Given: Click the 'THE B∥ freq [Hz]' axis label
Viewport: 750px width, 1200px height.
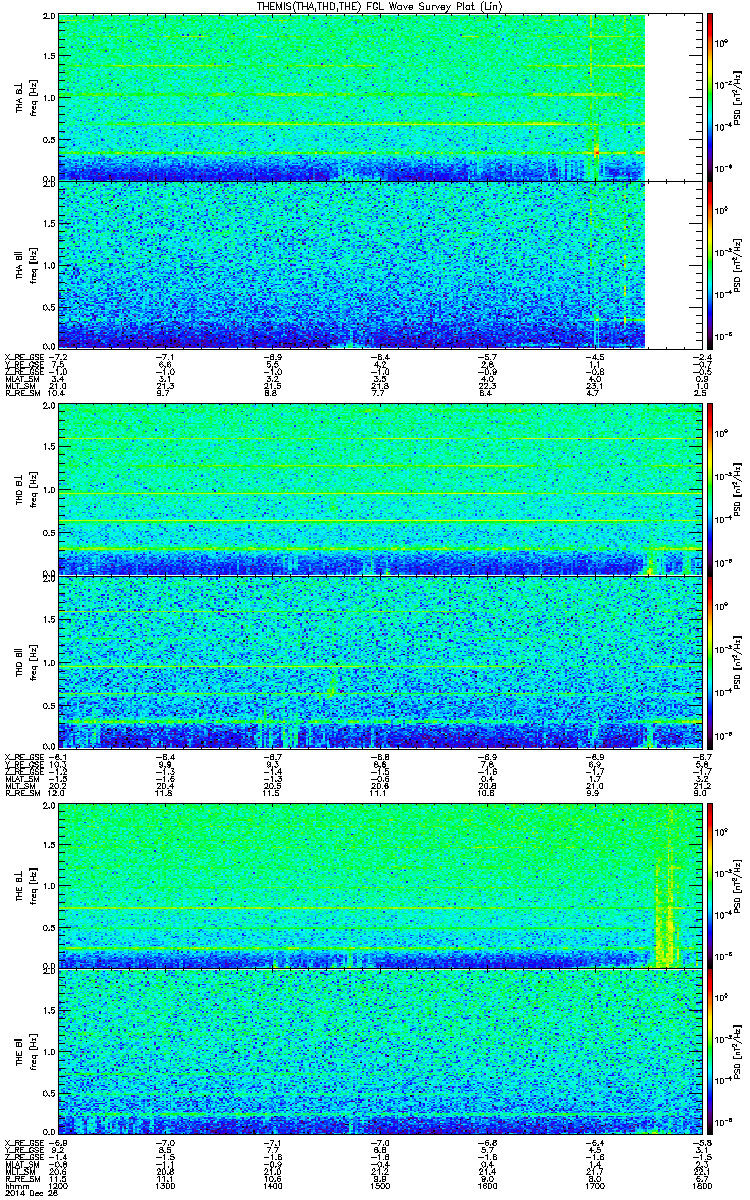Looking at the screenshot, I should [24, 1052].
